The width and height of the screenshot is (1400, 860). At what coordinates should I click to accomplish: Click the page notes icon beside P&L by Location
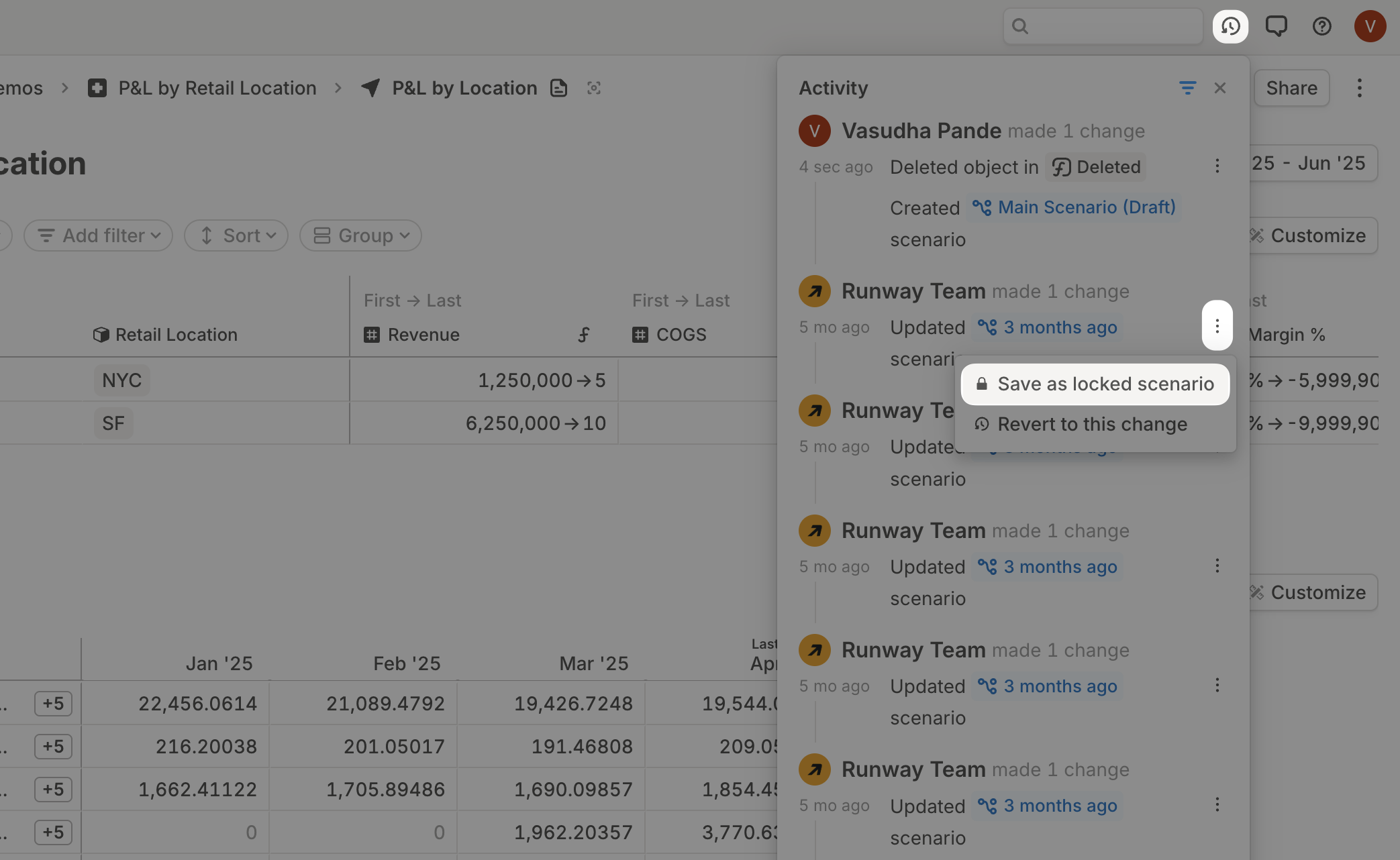558,88
